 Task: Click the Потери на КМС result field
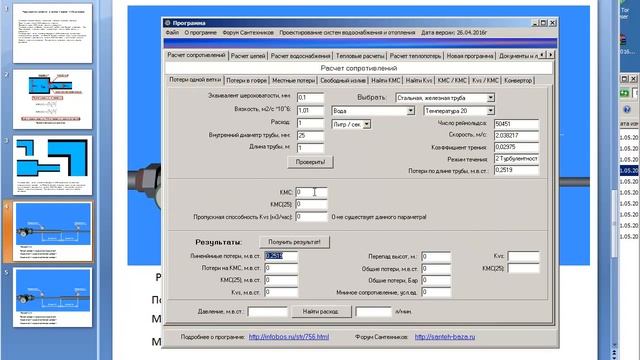click(x=281, y=269)
